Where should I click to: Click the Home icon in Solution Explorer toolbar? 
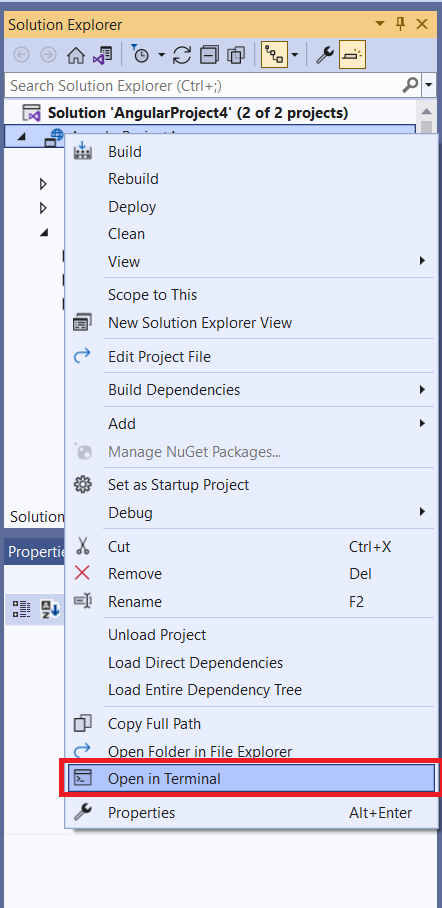pyautogui.click(x=75, y=55)
